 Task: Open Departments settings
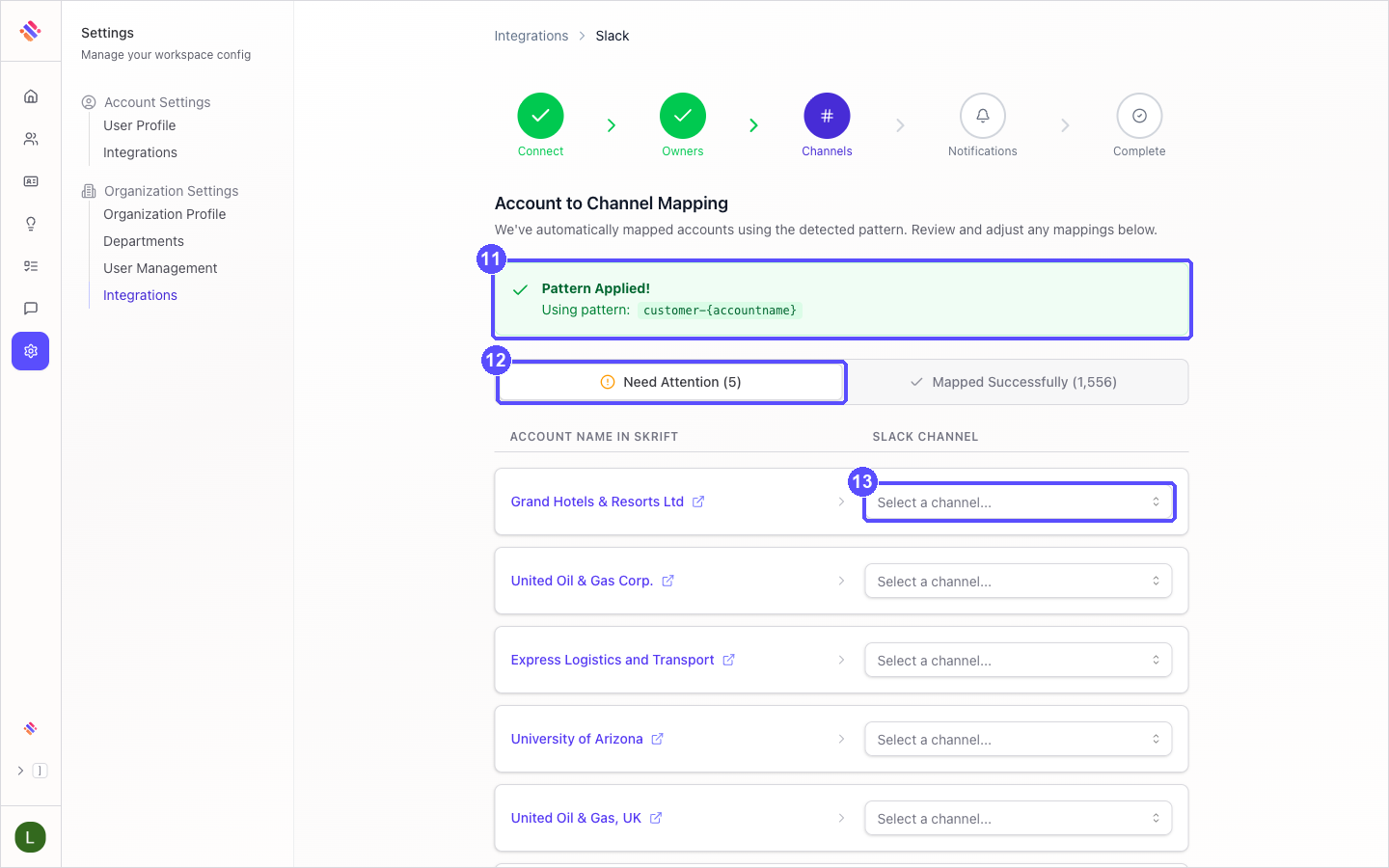(x=144, y=241)
